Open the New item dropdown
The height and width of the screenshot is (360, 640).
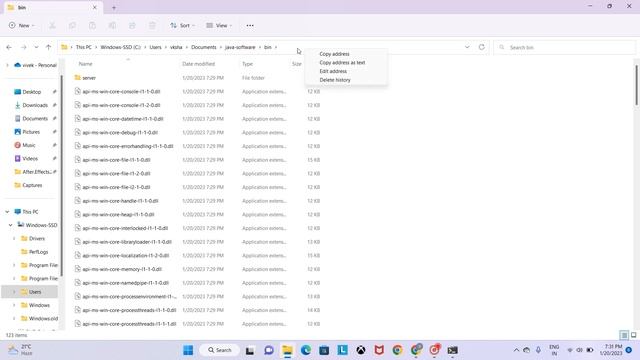coord(21,25)
